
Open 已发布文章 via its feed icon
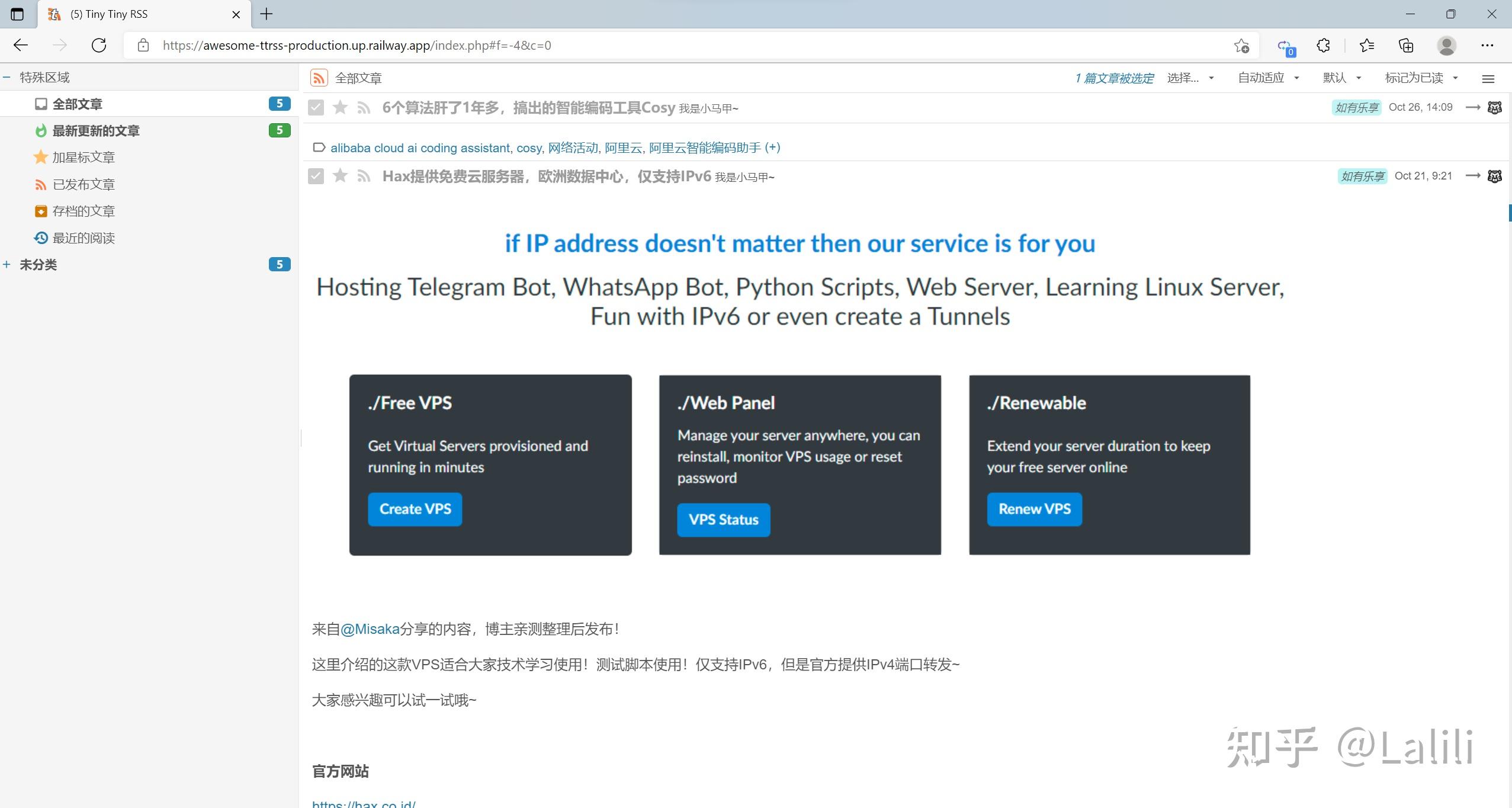(x=40, y=184)
